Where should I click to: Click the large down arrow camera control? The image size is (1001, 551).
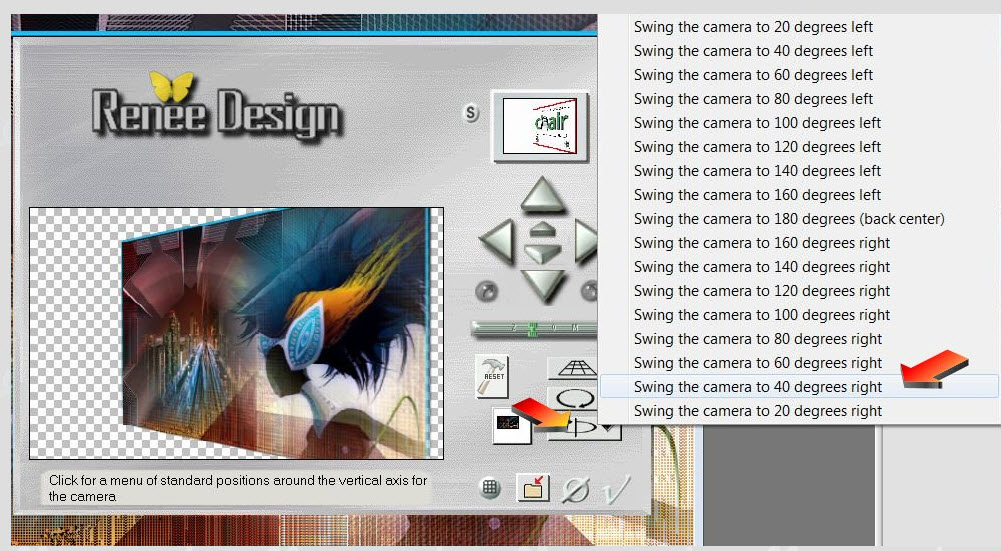click(543, 285)
